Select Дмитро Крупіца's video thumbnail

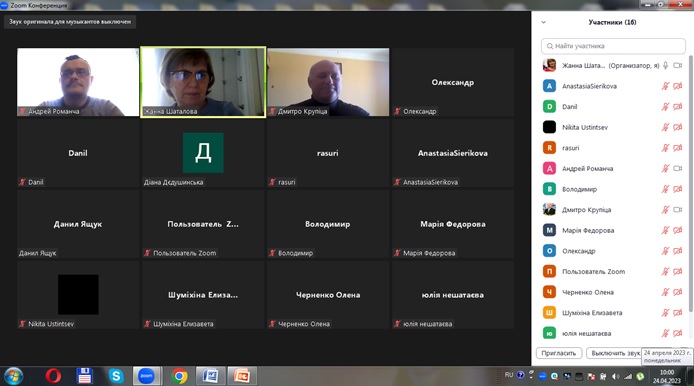pyautogui.click(x=328, y=82)
